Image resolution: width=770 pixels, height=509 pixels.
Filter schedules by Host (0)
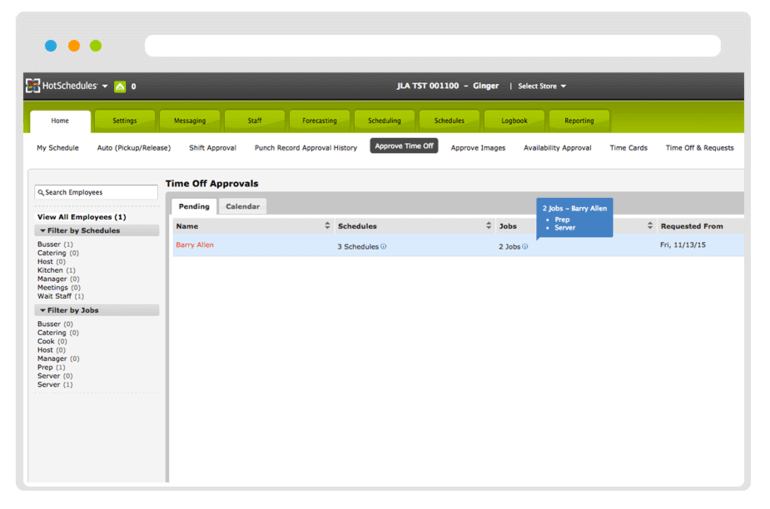[x=51, y=262]
